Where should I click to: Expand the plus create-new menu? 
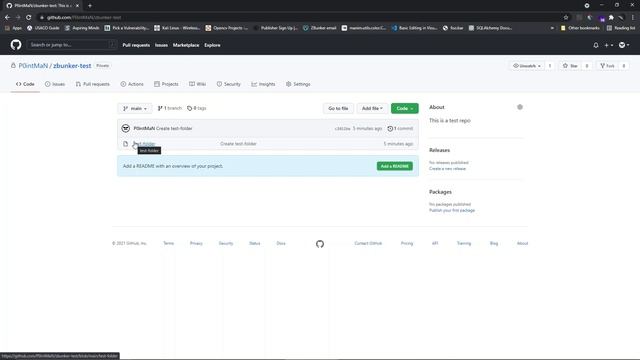(x=609, y=45)
